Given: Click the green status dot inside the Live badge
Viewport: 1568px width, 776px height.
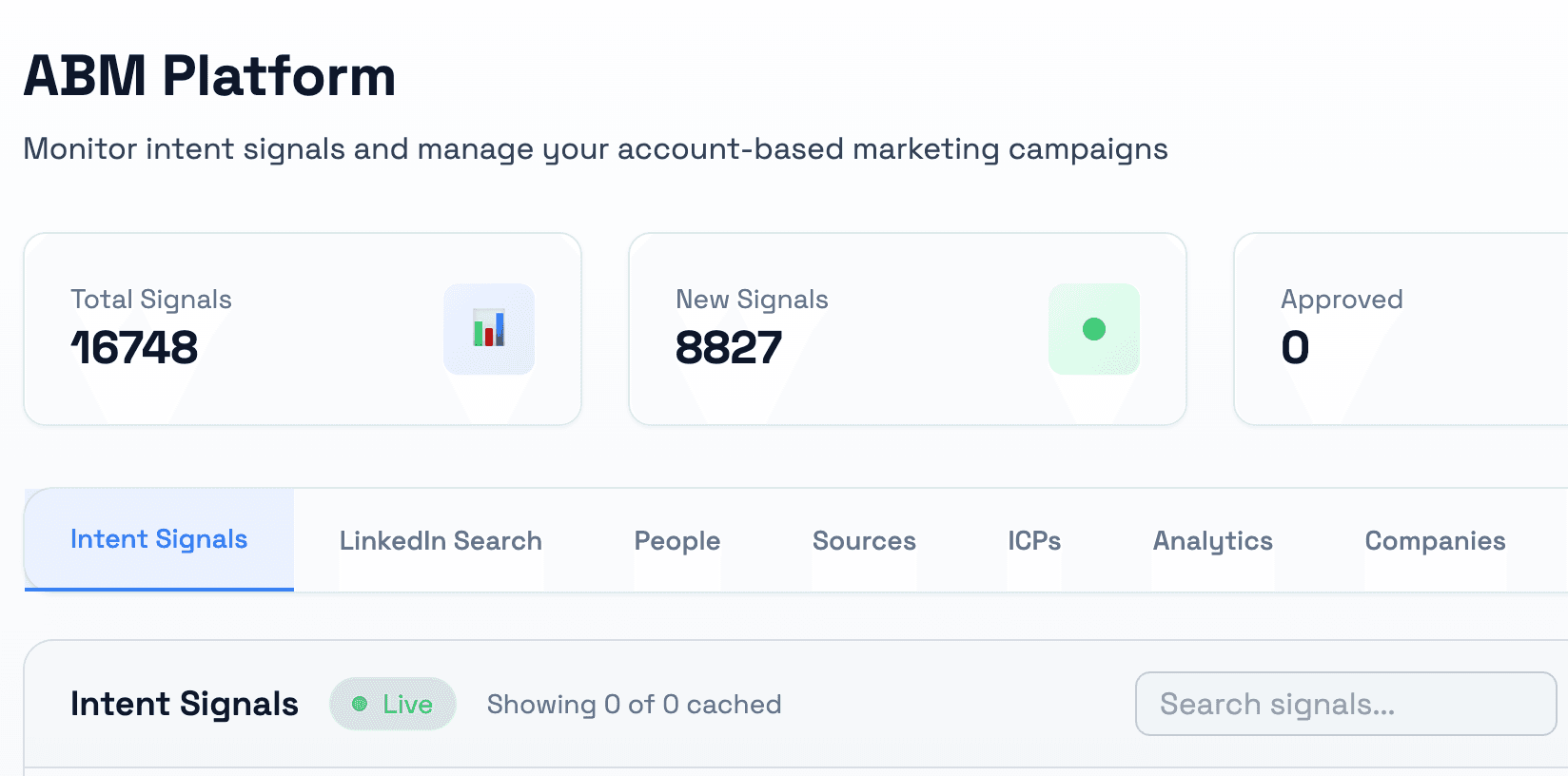Looking at the screenshot, I should [360, 704].
